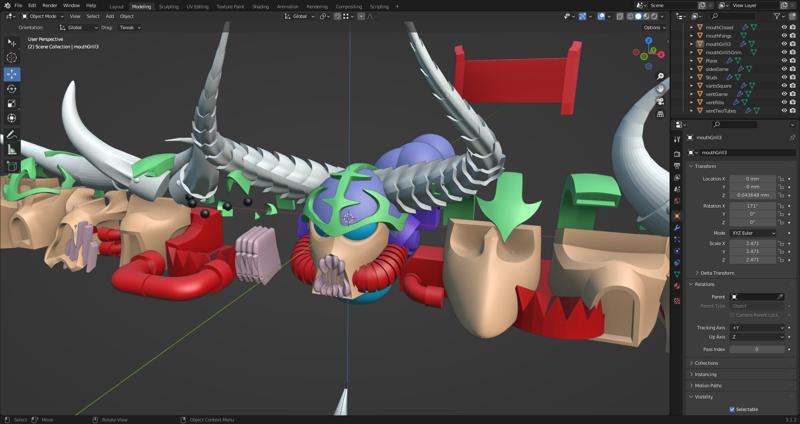Screen dimensions: 800x424
Task: Switch to the Sculpting workspace tab
Action: [x=169, y=6]
